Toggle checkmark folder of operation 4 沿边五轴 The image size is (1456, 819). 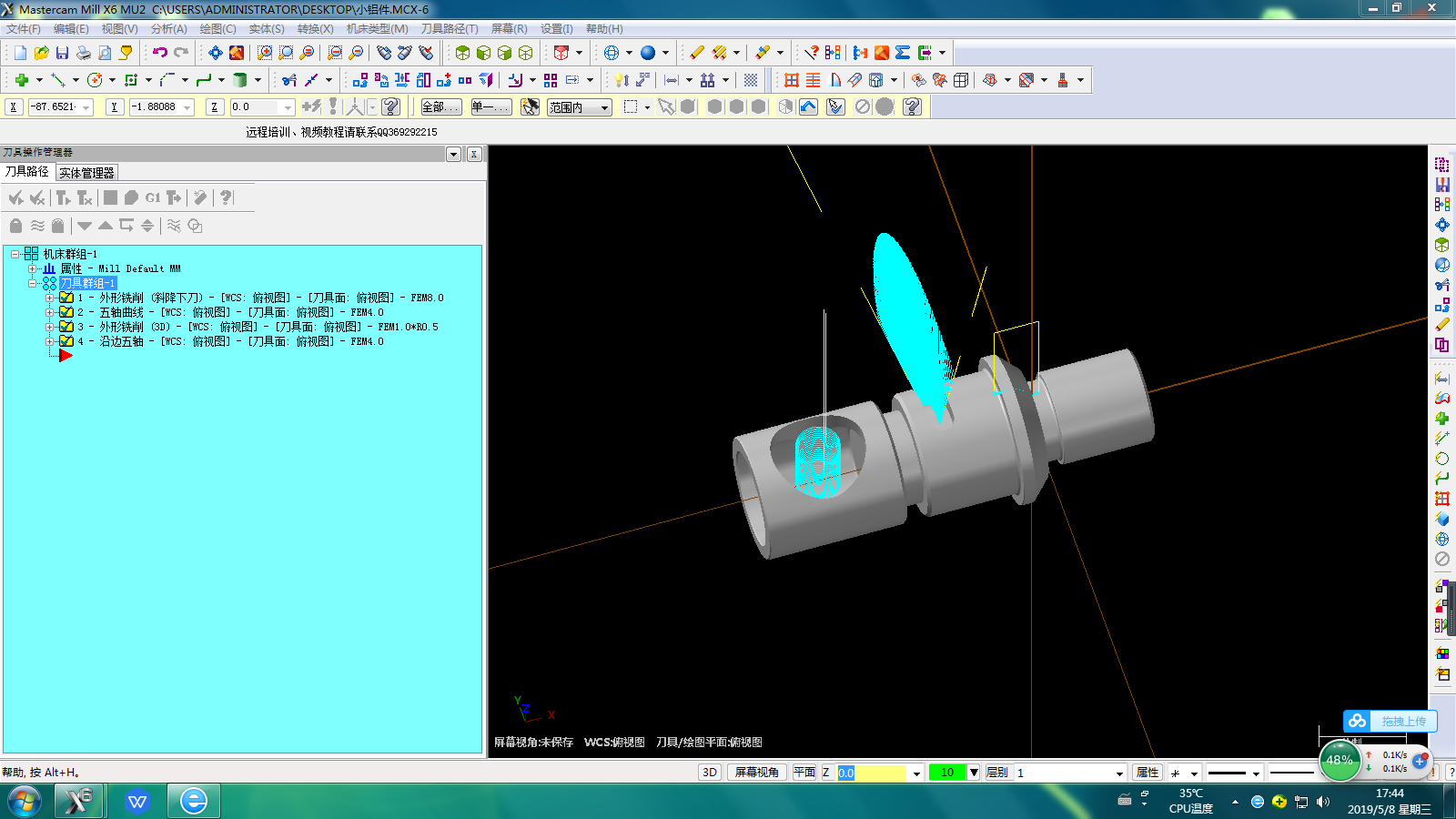pyautogui.click(x=66, y=341)
